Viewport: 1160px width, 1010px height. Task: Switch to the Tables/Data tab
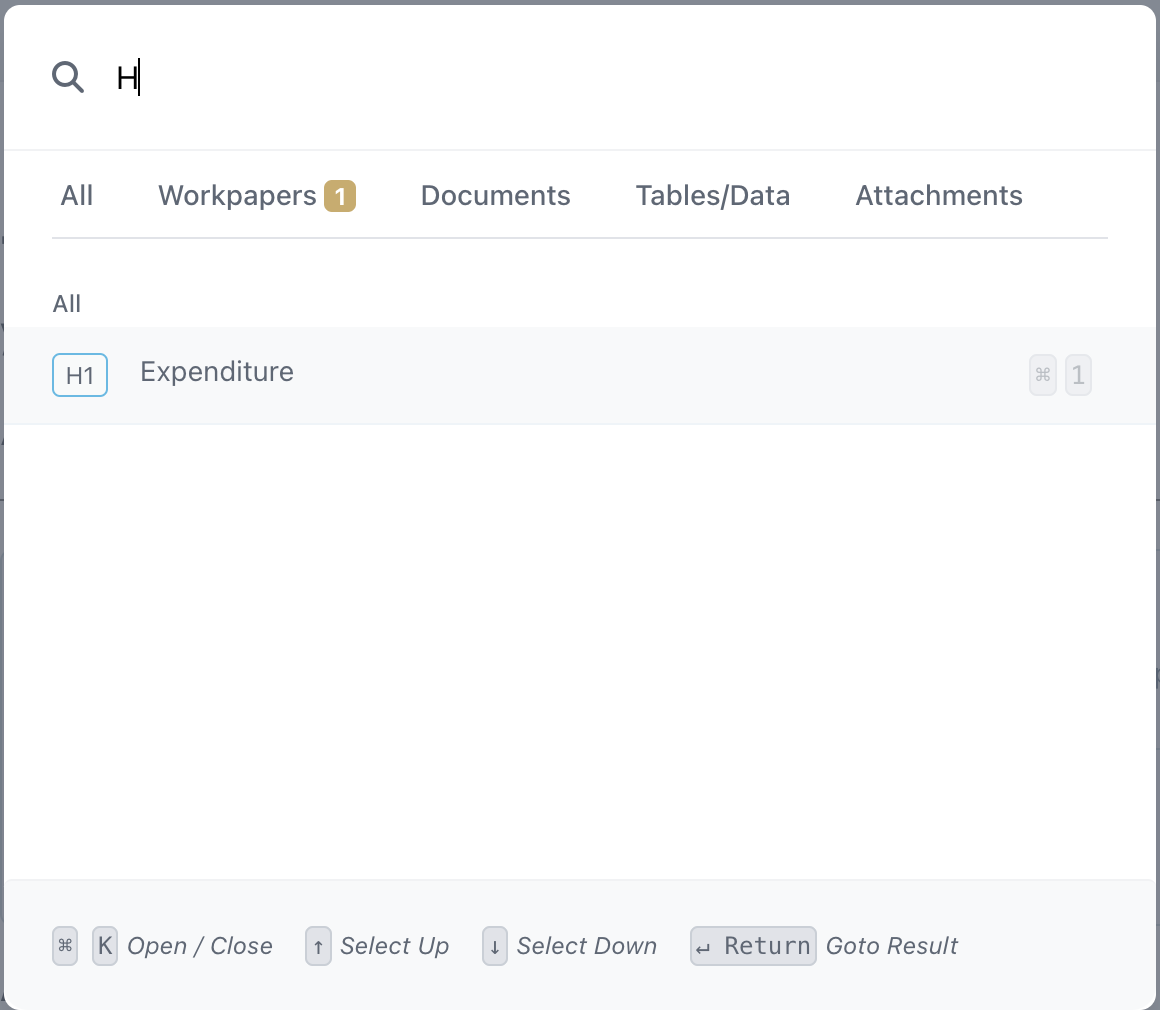[x=712, y=196]
